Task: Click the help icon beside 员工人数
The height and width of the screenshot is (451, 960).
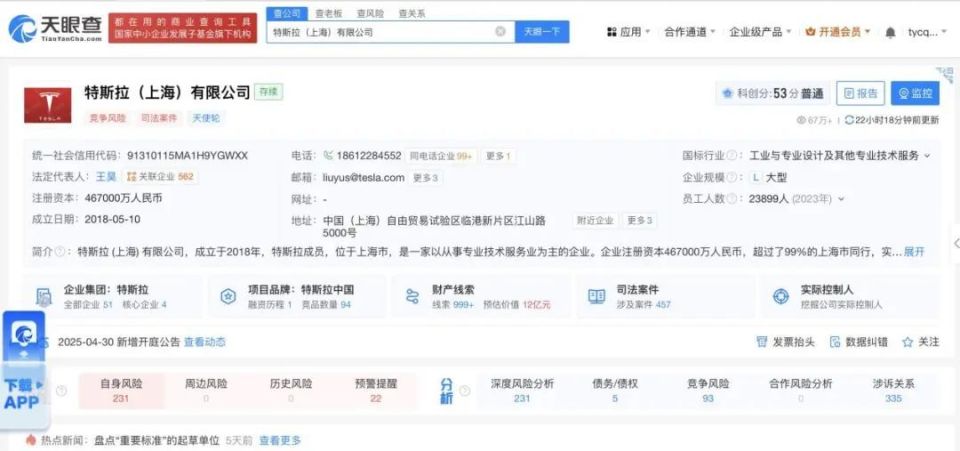Action: [733, 199]
